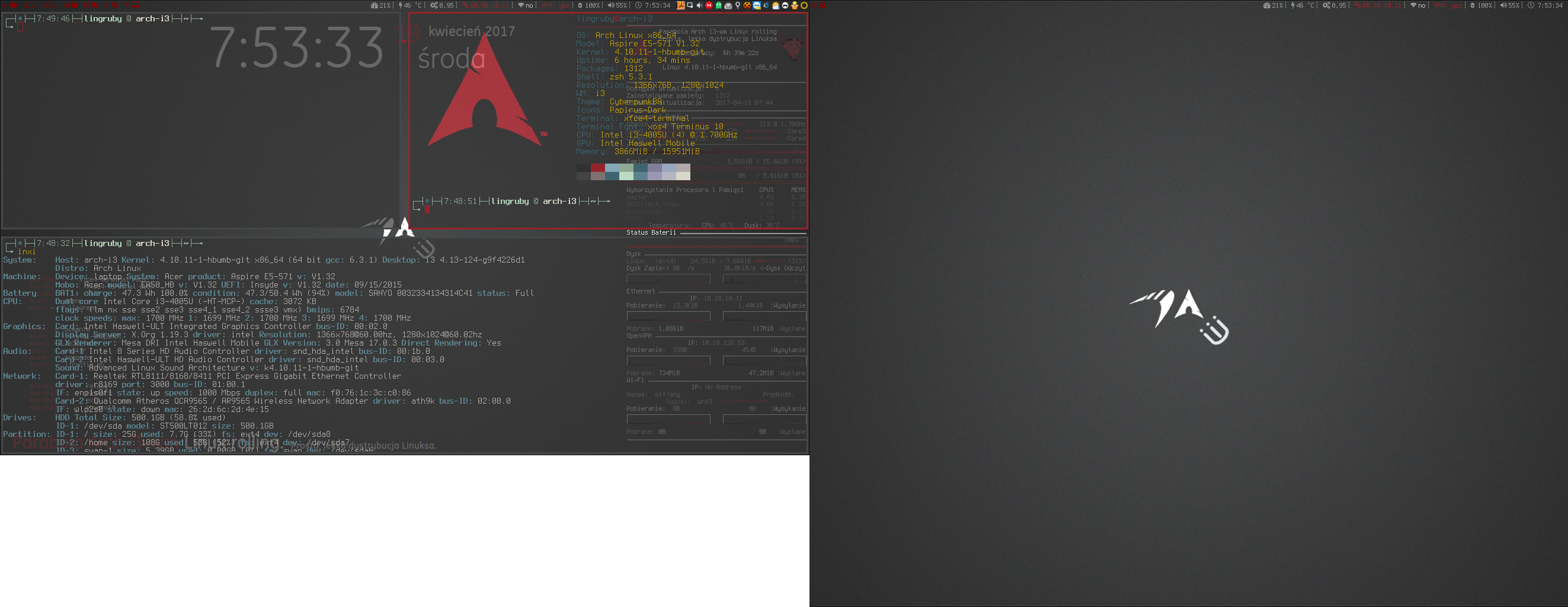
Task: Open the tray speaker volume icon
Action: click(x=699, y=5)
